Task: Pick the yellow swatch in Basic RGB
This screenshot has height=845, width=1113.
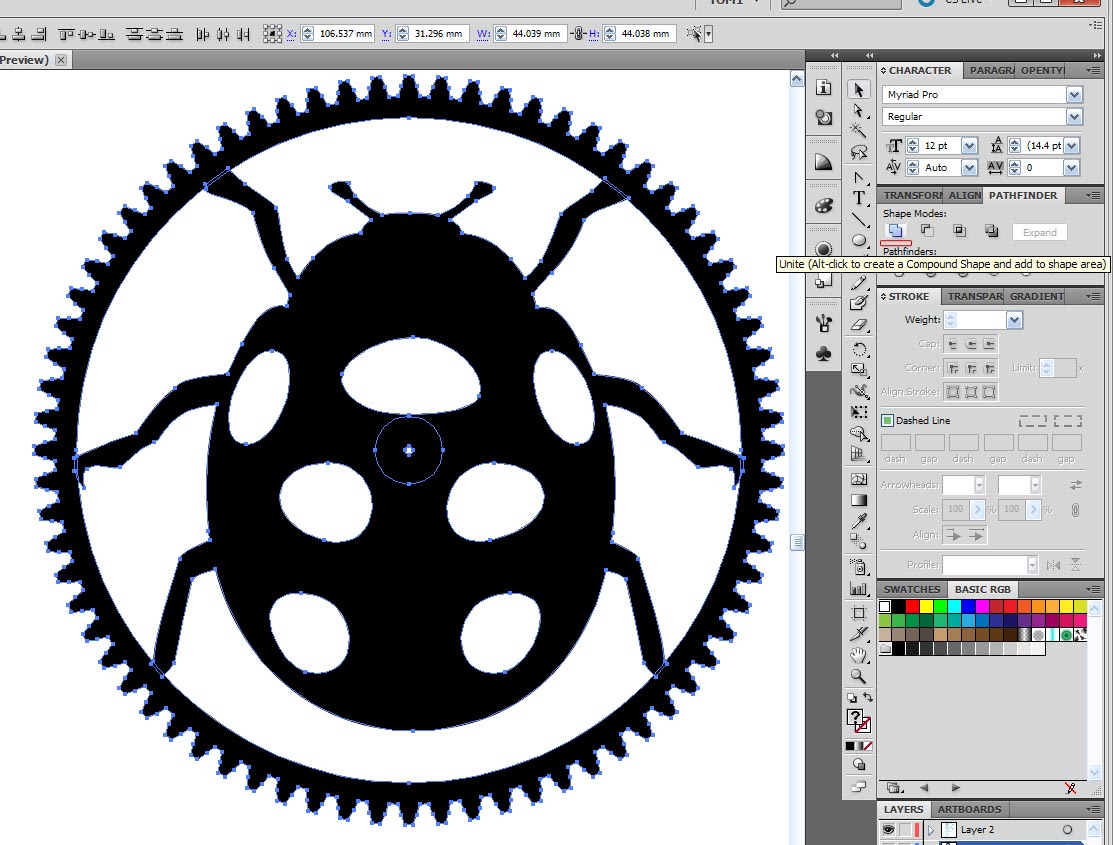Action: 926,606
